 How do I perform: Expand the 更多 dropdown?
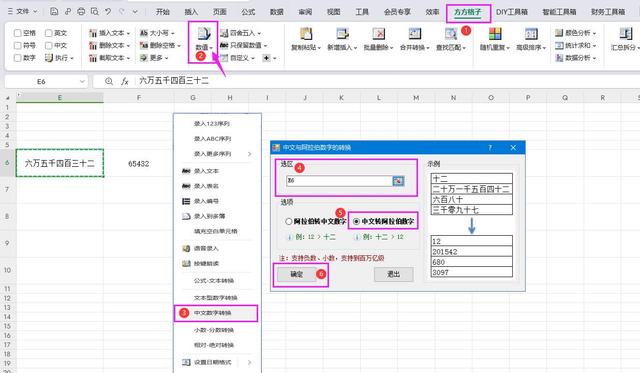tap(166, 58)
